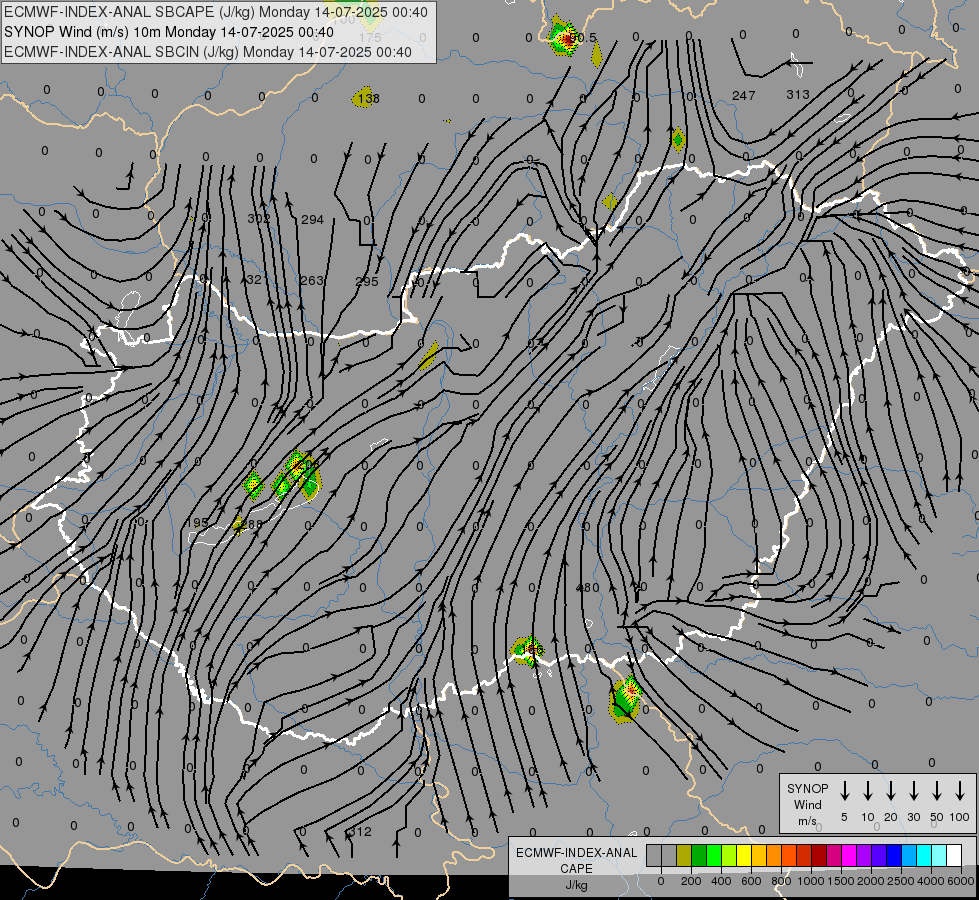Click the ECMWF-INDEX-ANAL label in bottom legend

[576, 853]
